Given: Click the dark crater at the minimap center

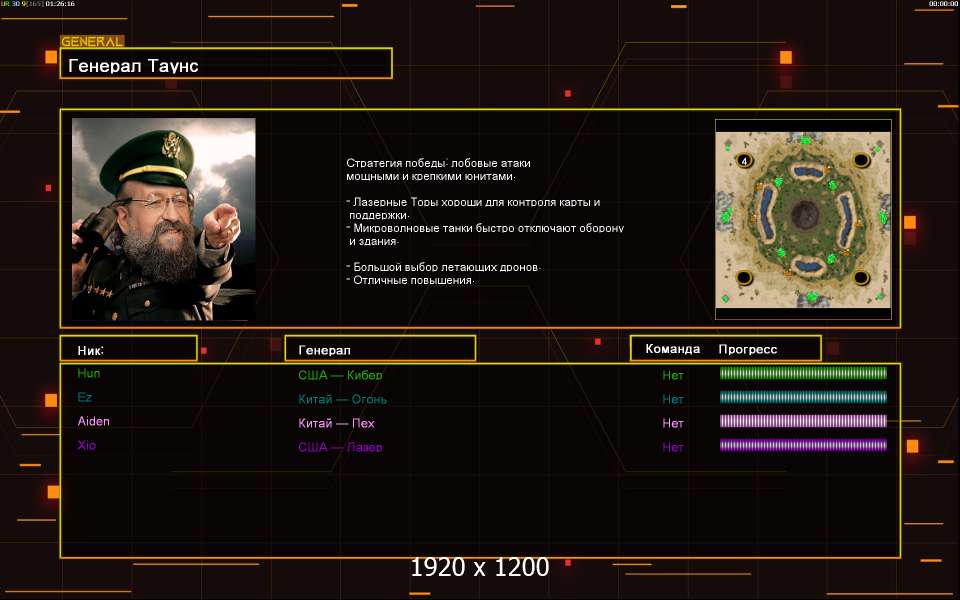Looking at the screenshot, I should [x=804, y=215].
